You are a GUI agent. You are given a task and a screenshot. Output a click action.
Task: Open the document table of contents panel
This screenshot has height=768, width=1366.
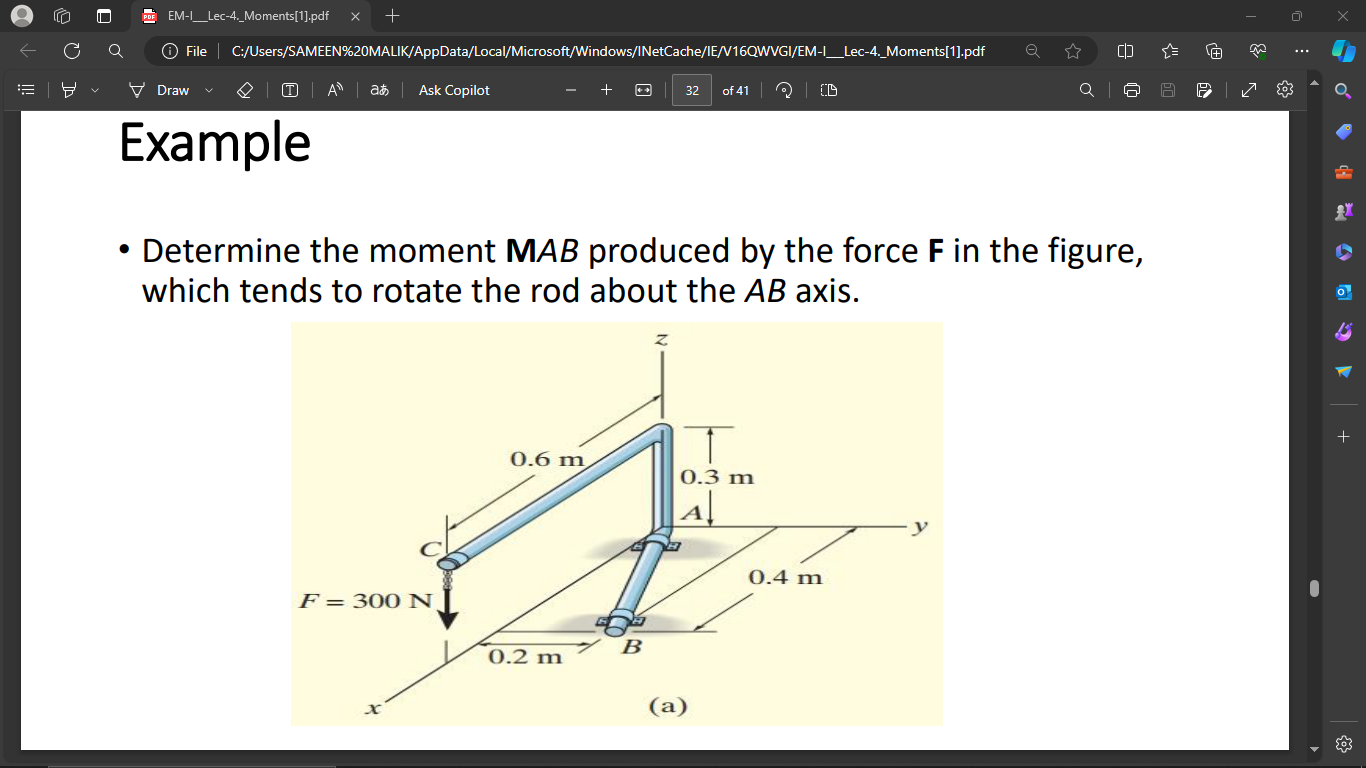(x=26, y=89)
